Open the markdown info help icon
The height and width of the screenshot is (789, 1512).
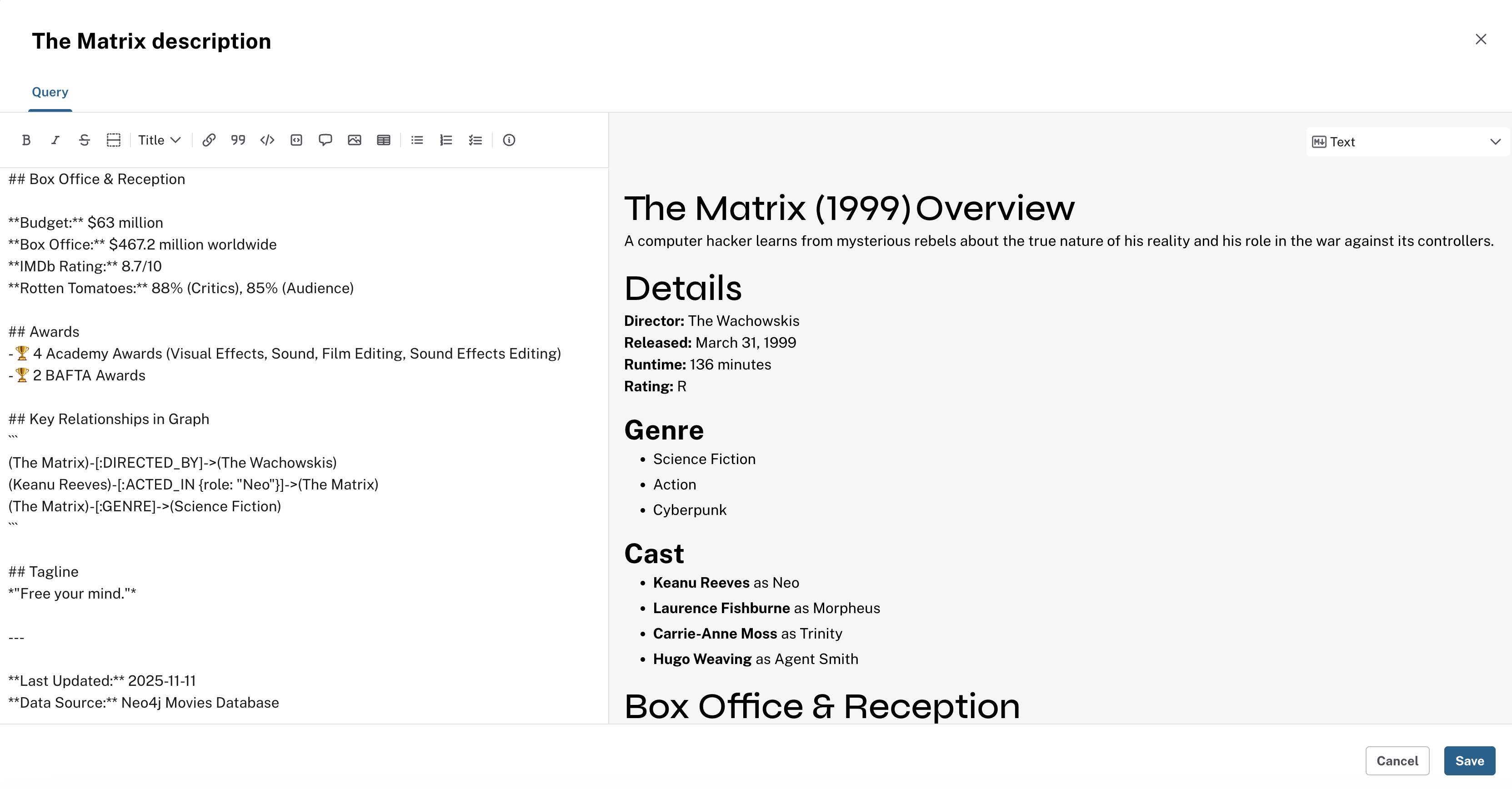(x=509, y=140)
